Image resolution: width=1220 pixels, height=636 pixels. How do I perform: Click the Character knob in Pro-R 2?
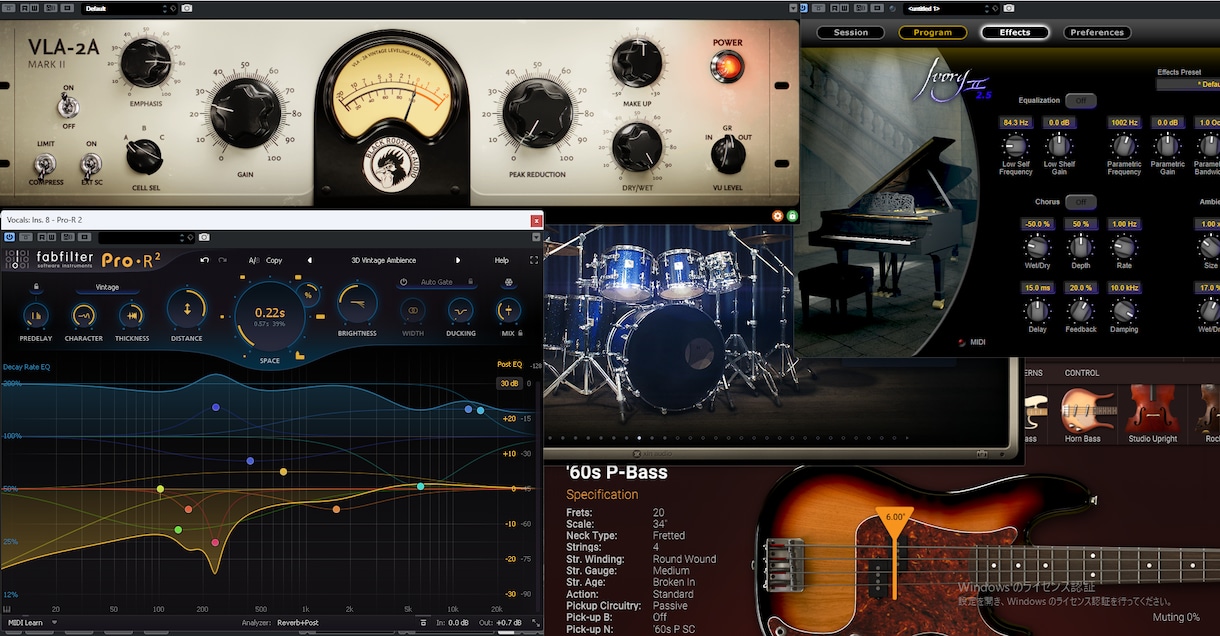[x=84, y=315]
